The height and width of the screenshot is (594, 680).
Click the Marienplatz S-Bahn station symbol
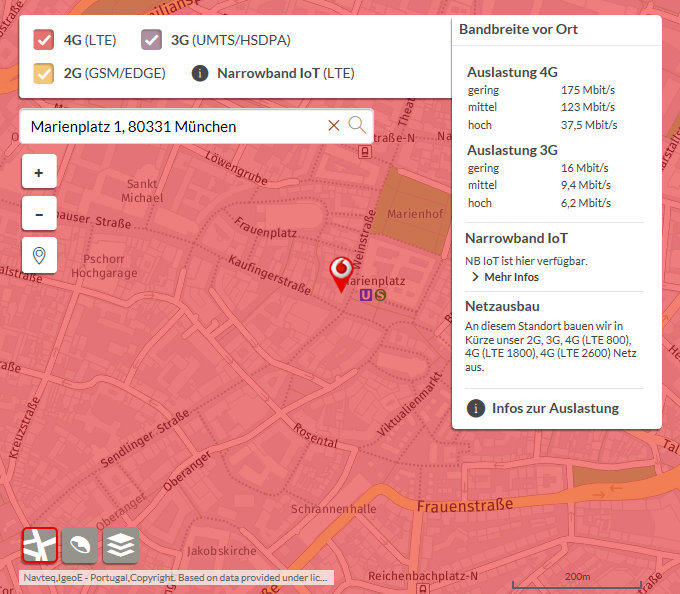[x=380, y=295]
